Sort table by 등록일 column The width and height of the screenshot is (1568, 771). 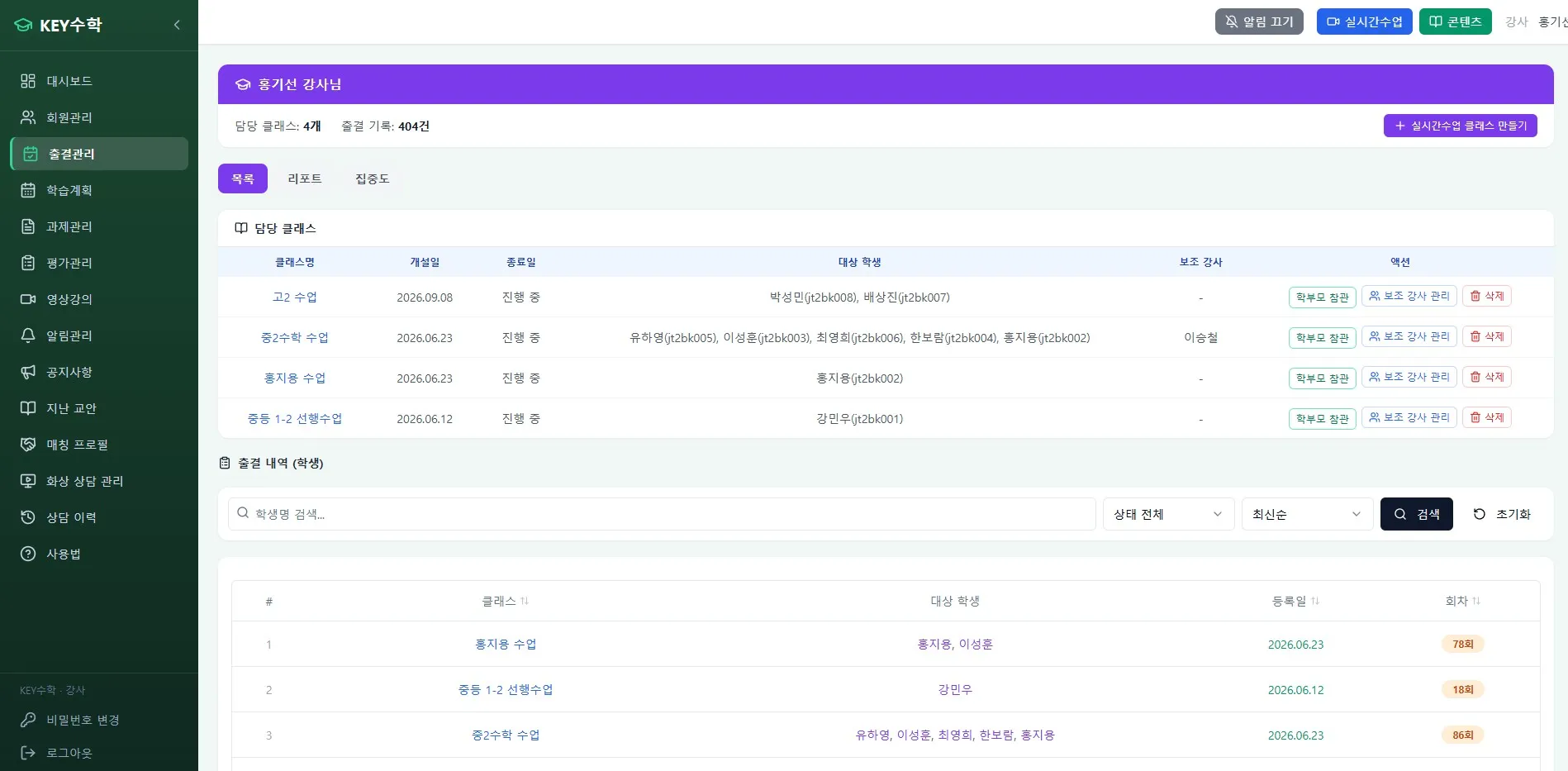click(1295, 601)
